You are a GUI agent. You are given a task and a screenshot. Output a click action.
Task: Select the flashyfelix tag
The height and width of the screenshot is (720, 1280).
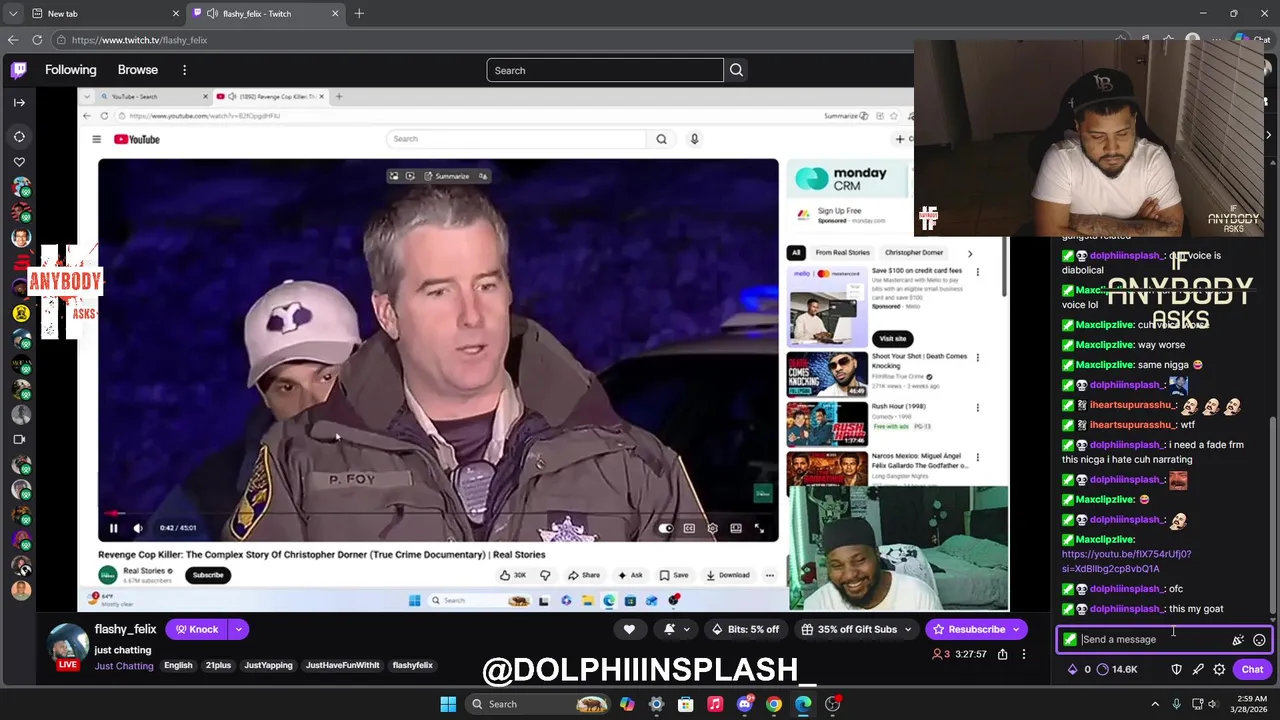[x=412, y=666]
